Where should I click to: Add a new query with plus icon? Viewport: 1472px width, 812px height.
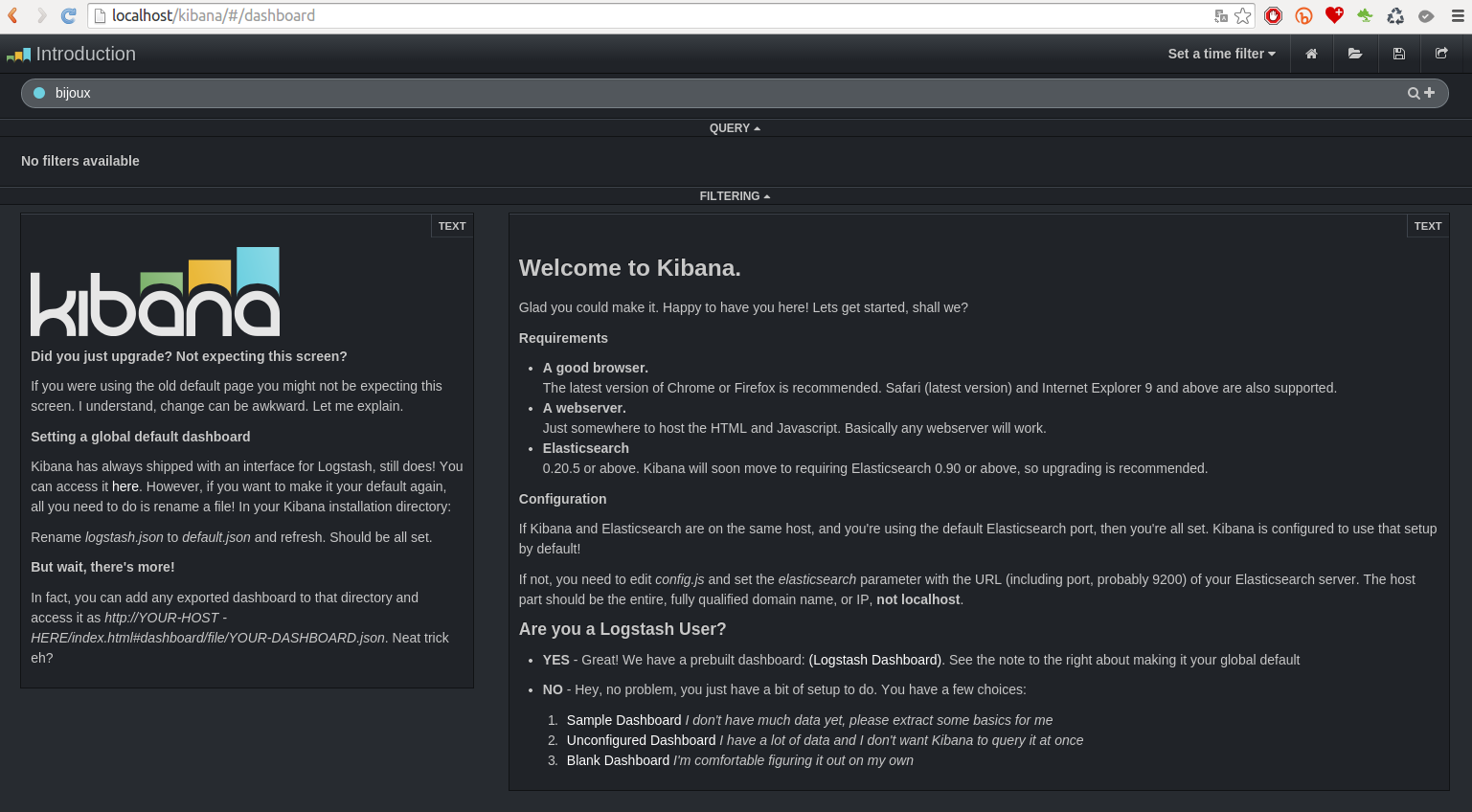(x=1430, y=93)
